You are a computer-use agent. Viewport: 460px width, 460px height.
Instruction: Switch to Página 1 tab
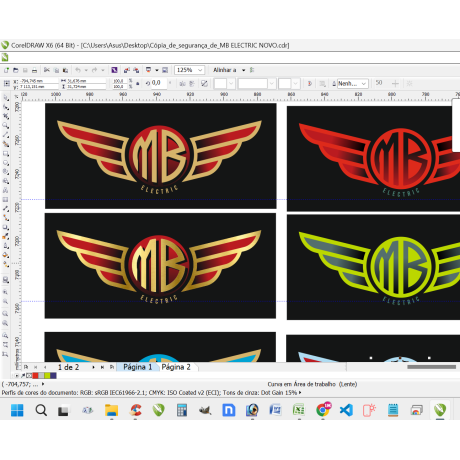(138, 367)
